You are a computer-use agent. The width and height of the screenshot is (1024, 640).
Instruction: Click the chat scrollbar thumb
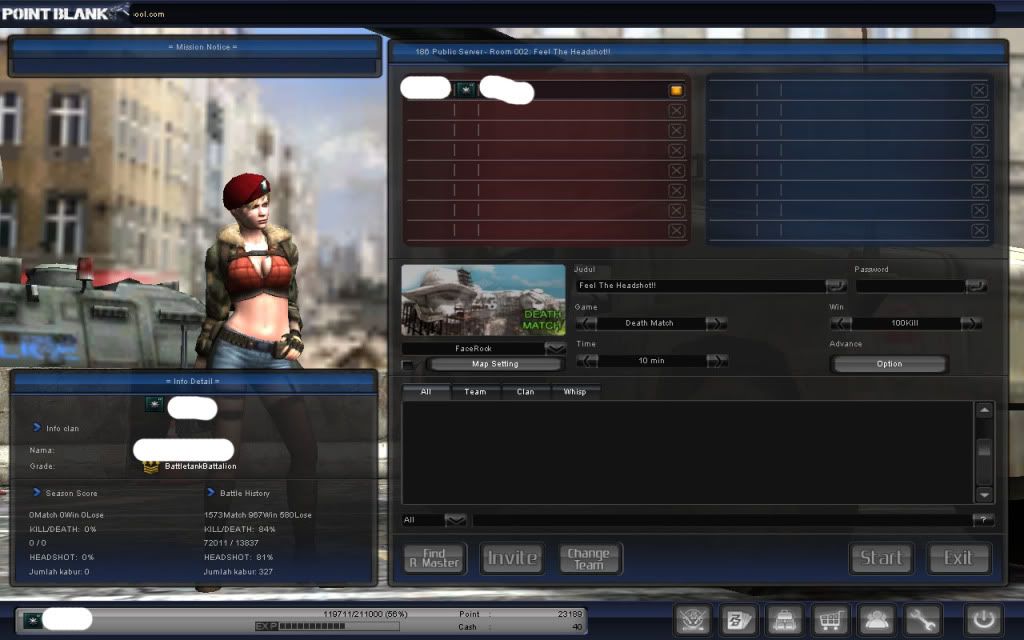[984, 448]
